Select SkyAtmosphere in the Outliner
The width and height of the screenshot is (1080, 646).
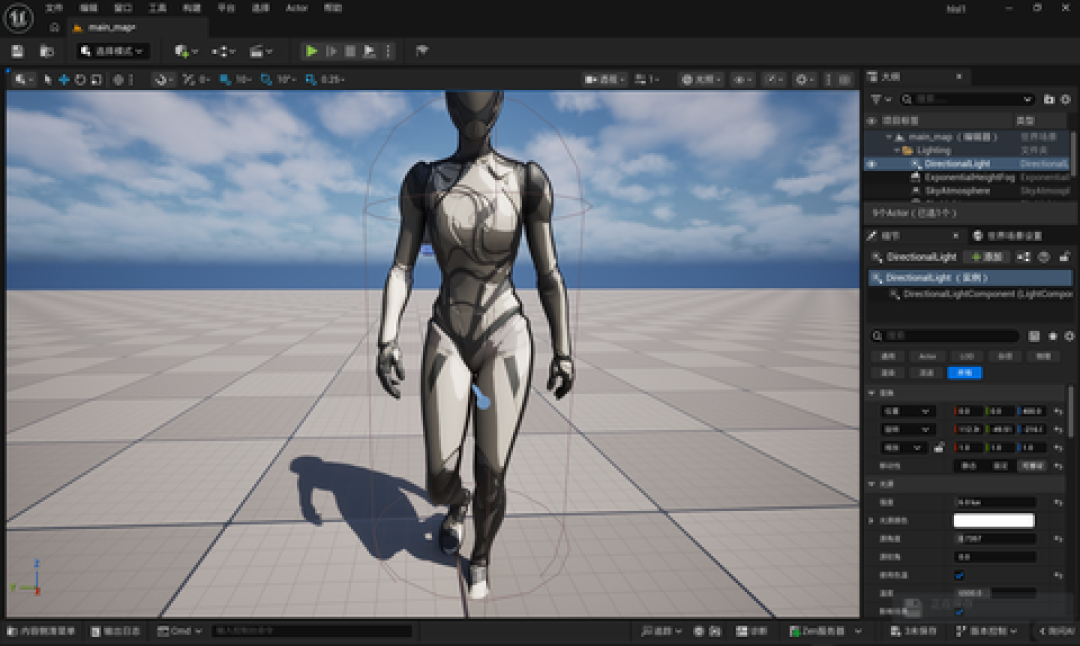(x=957, y=191)
